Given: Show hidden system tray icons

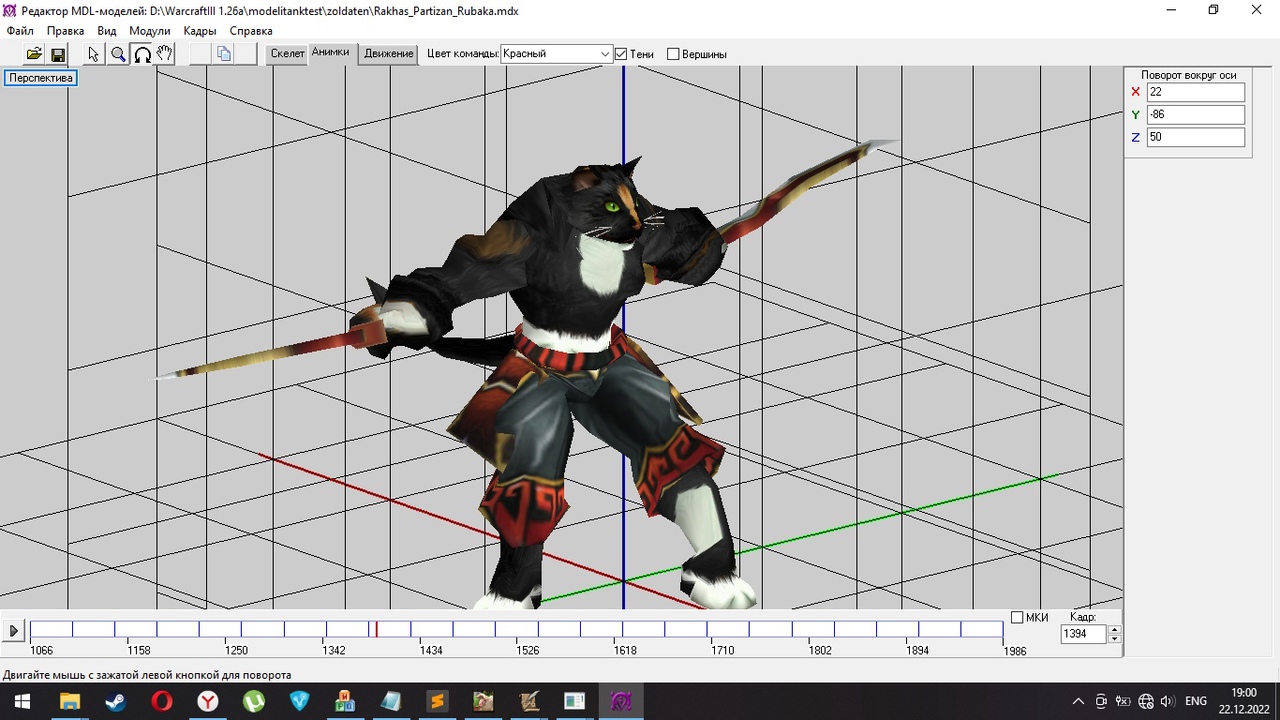Looking at the screenshot, I should coord(1078,701).
